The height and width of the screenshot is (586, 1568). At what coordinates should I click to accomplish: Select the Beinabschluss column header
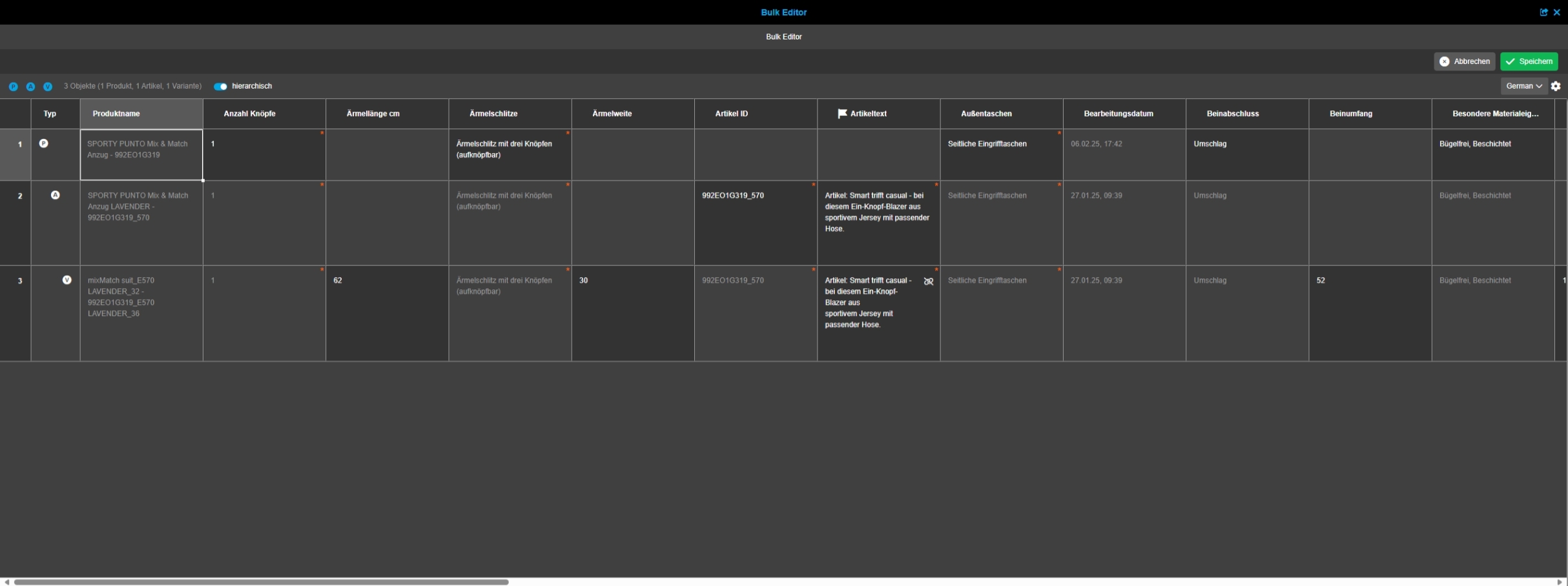point(1248,114)
